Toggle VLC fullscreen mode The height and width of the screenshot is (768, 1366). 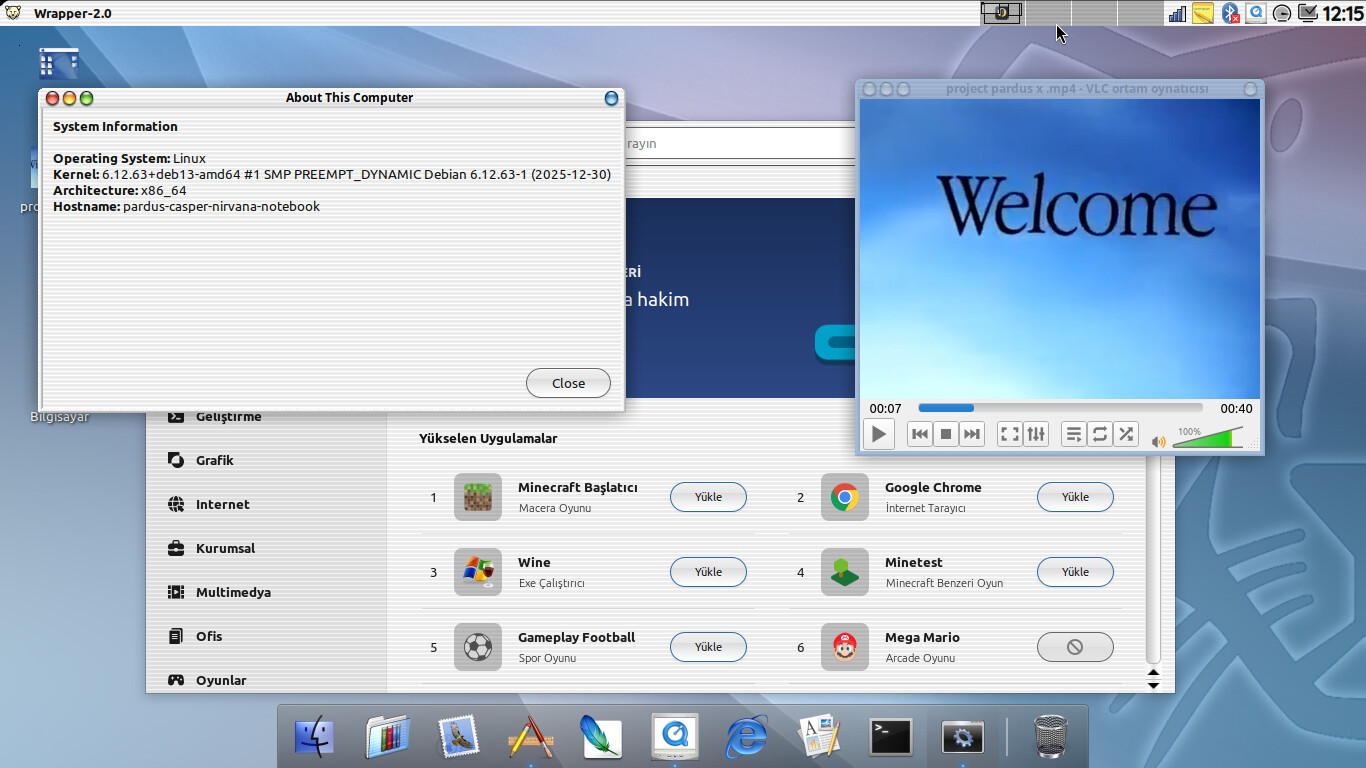click(1010, 434)
